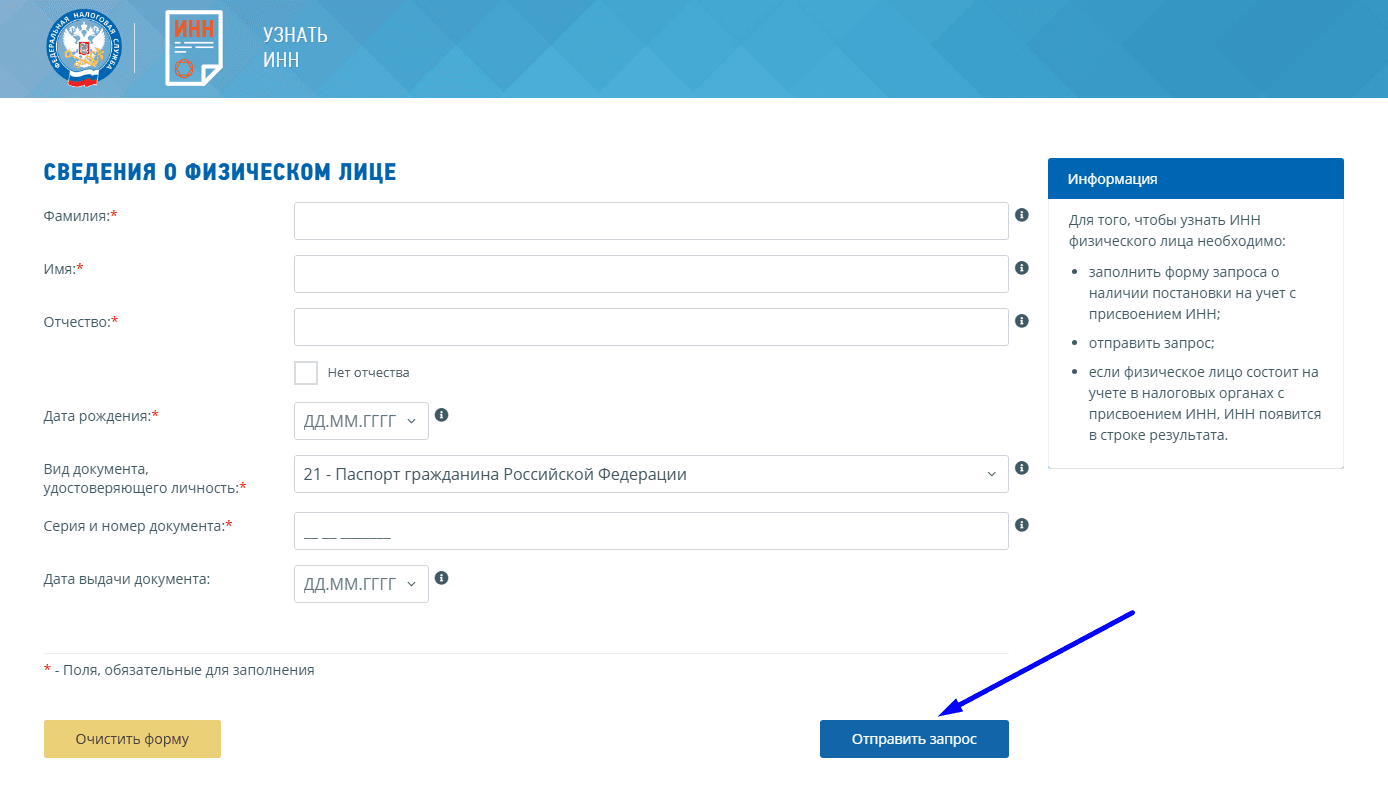Click the Серия и номер документа field
1388x789 pixels.
651,531
